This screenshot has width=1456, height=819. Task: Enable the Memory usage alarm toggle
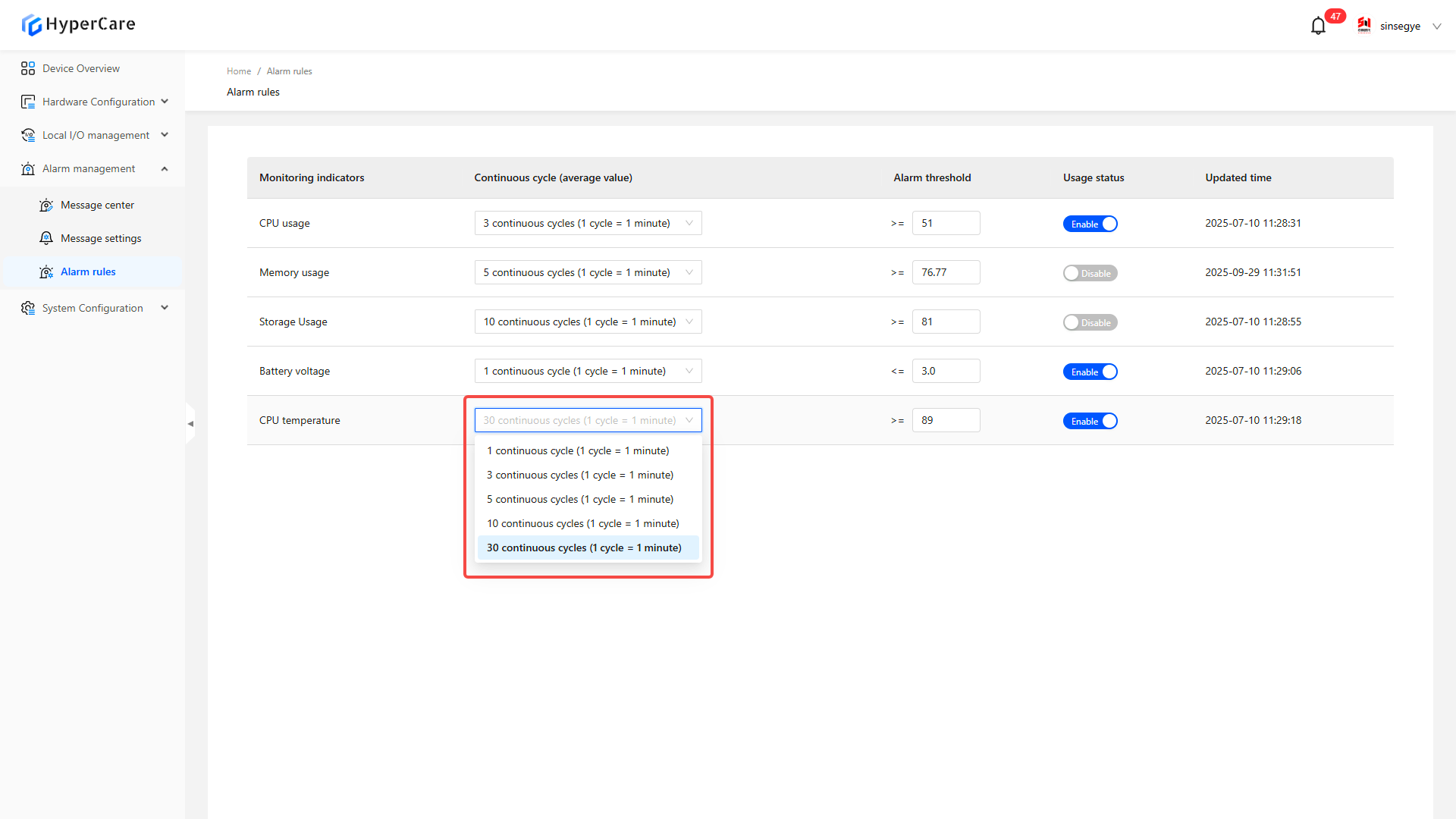[1090, 273]
